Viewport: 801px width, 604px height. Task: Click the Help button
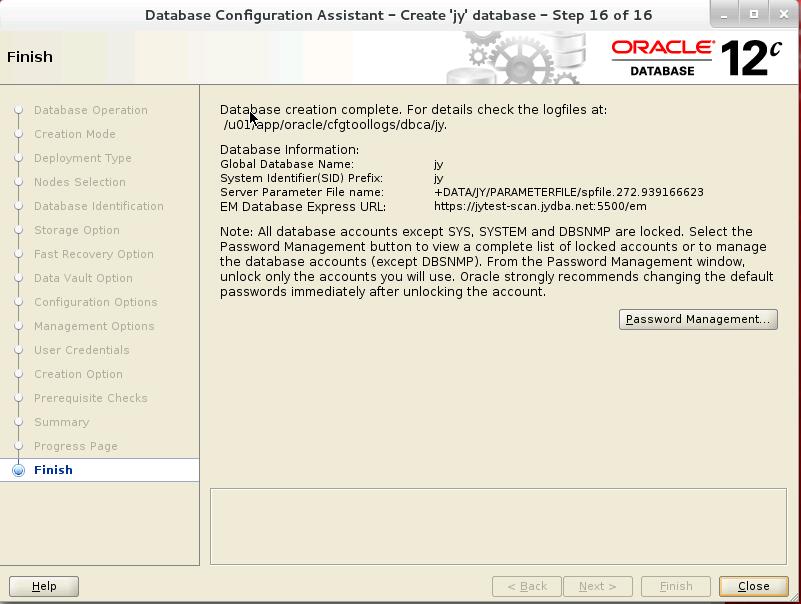click(44, 586)
